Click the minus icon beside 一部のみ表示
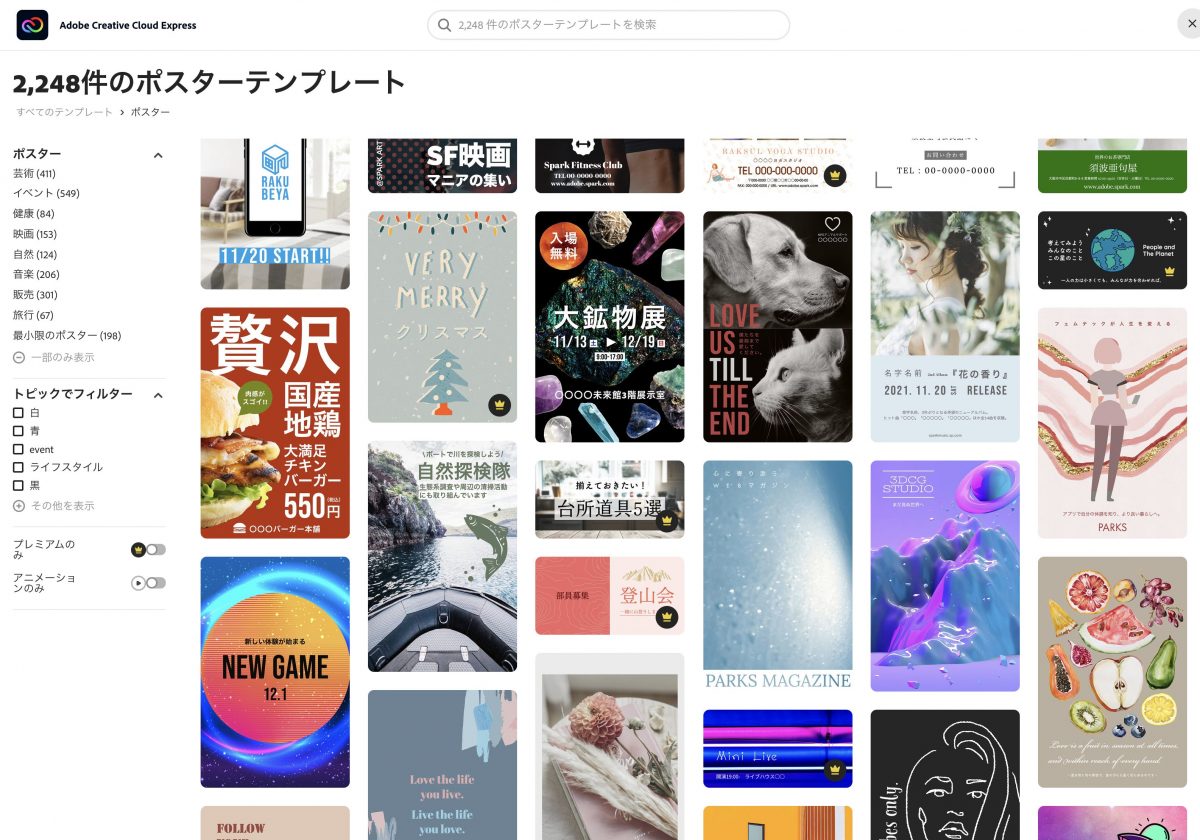This screenshot has width=1200, height=840. coord(19,357)
